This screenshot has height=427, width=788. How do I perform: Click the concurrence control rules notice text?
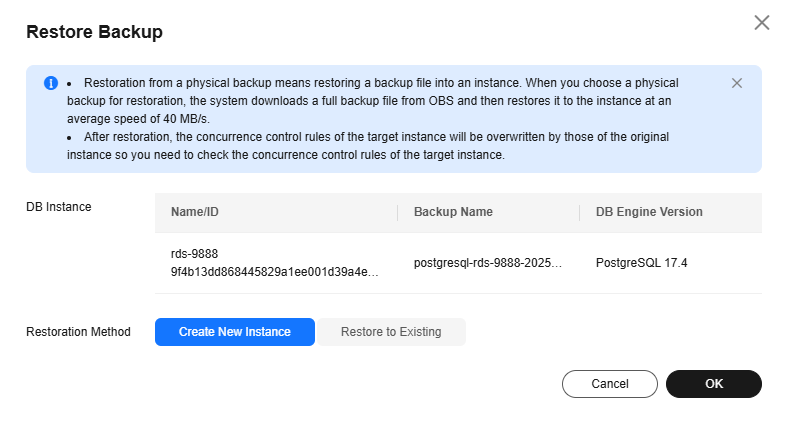(368, 146)
